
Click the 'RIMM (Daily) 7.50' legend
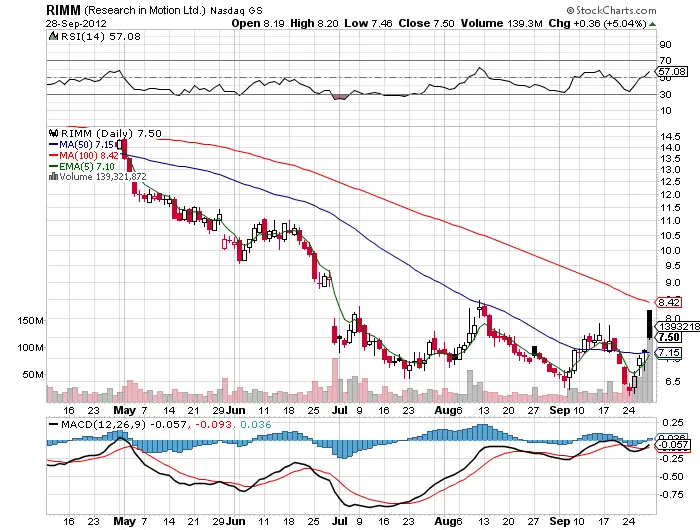111,133
